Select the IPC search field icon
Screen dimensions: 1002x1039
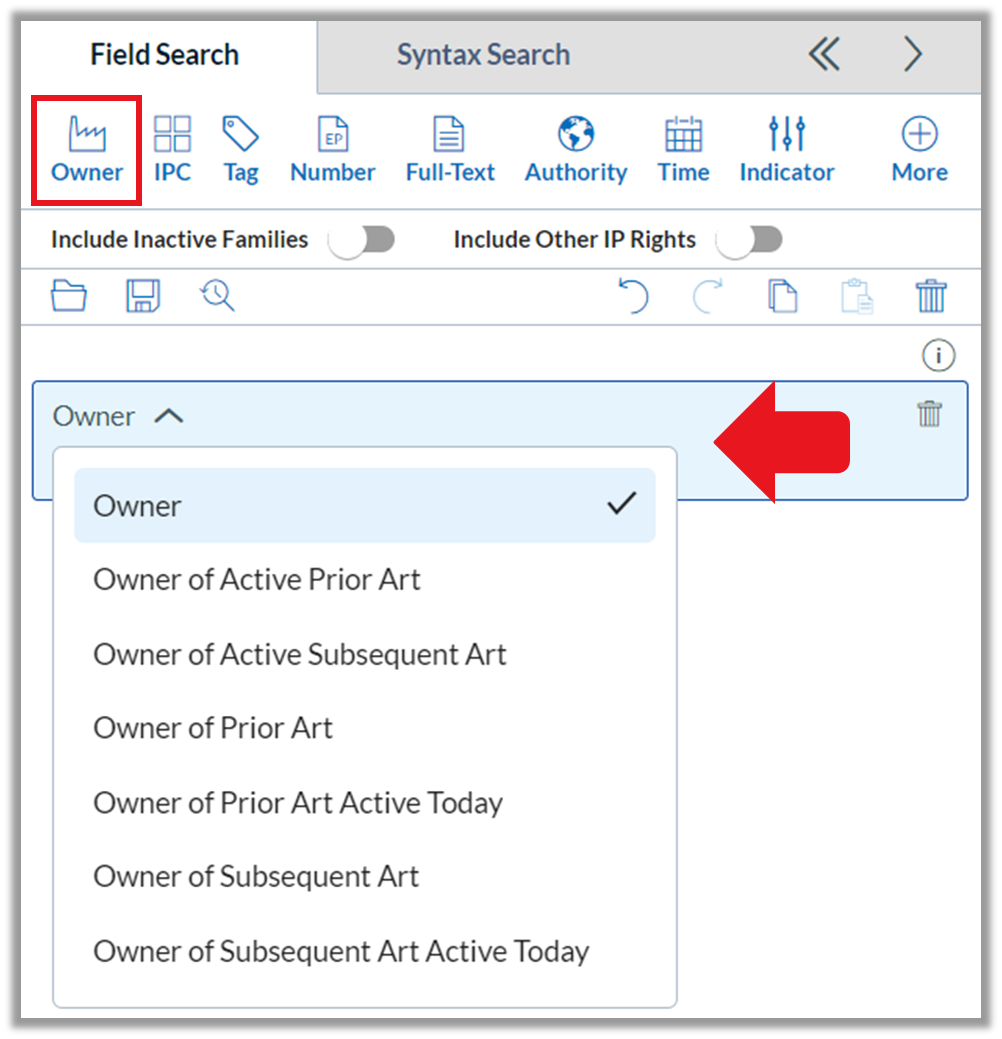(172, 150)
